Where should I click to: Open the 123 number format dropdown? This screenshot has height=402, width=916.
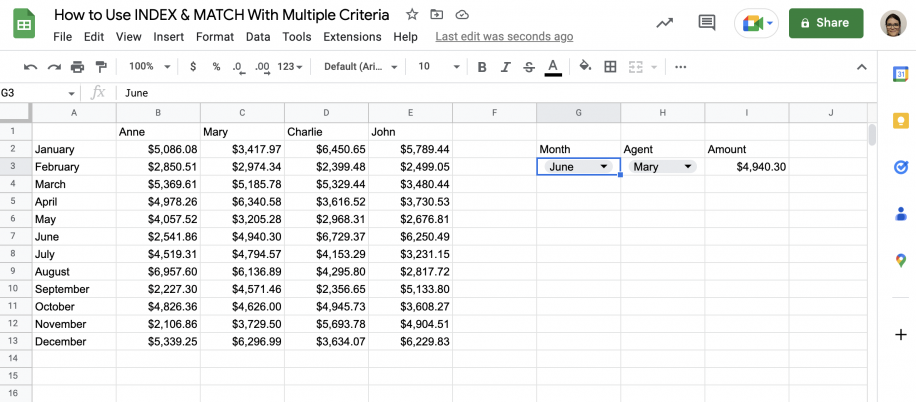pyautogui.click(x=290, y=67)
